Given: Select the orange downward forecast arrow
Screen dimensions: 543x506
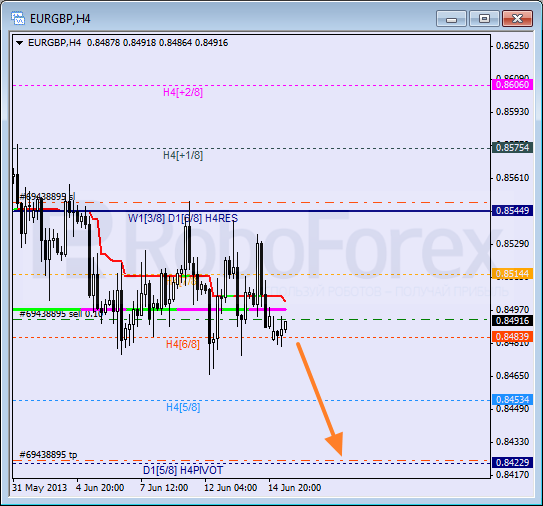Looking at the screenshot, I should 320,399.
